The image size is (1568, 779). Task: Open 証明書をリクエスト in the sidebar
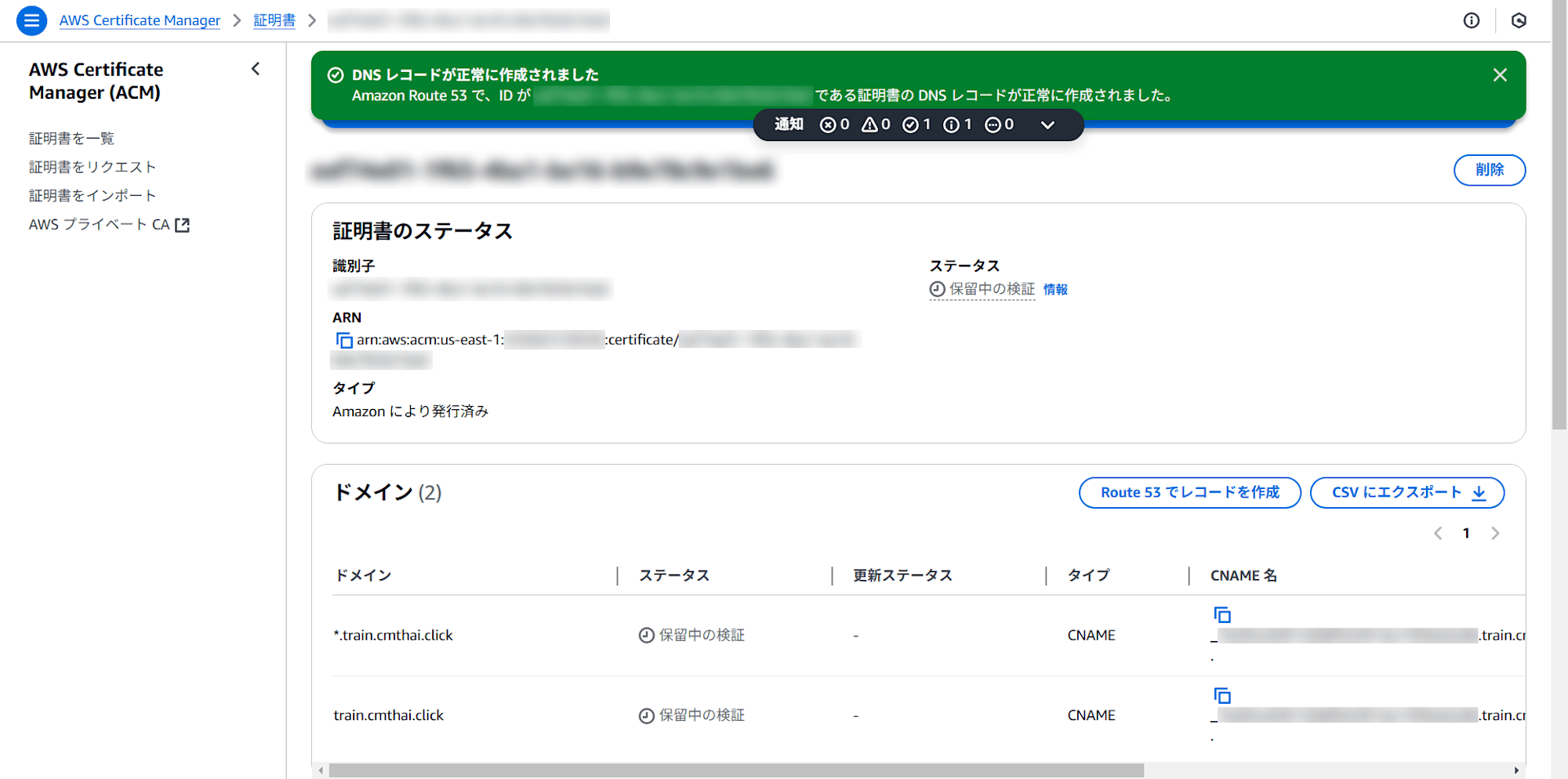(93, 167)
